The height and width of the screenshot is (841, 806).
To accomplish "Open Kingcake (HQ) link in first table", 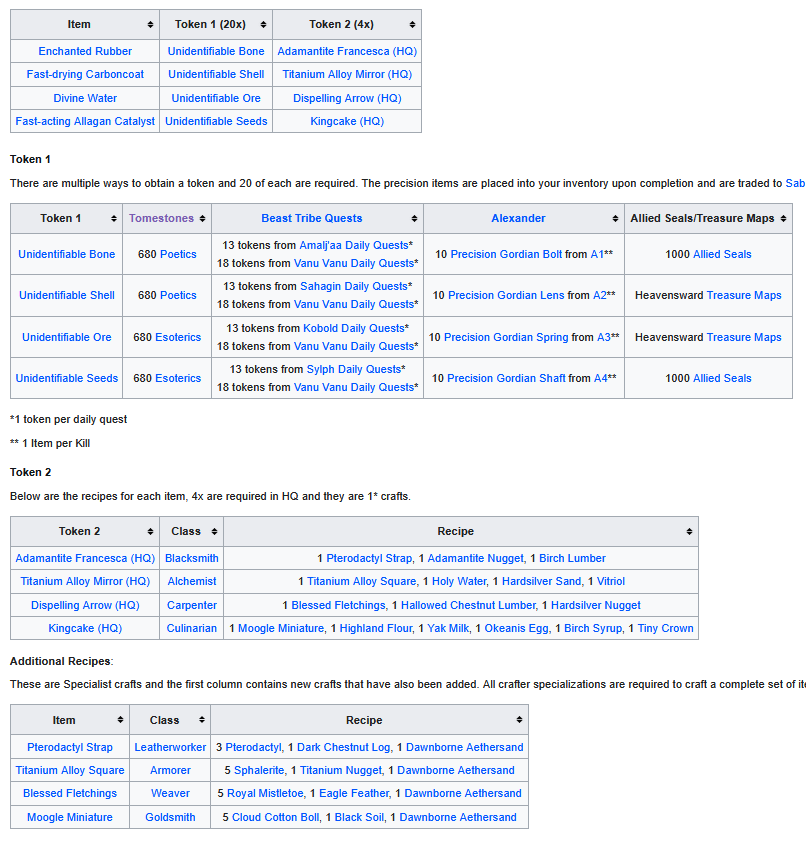I will (347, 121).
